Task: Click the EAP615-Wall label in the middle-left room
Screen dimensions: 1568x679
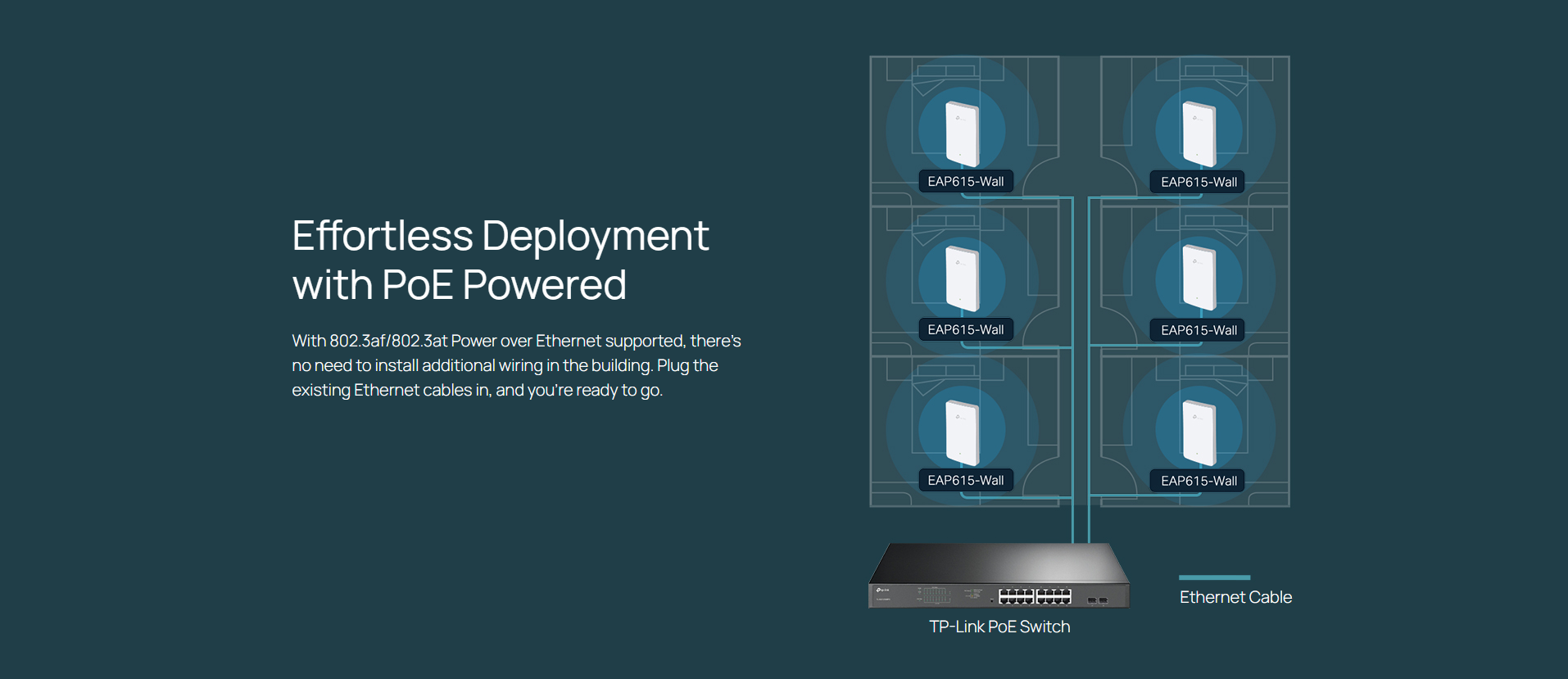Action: pyautogui.click(x=966, y=330)
